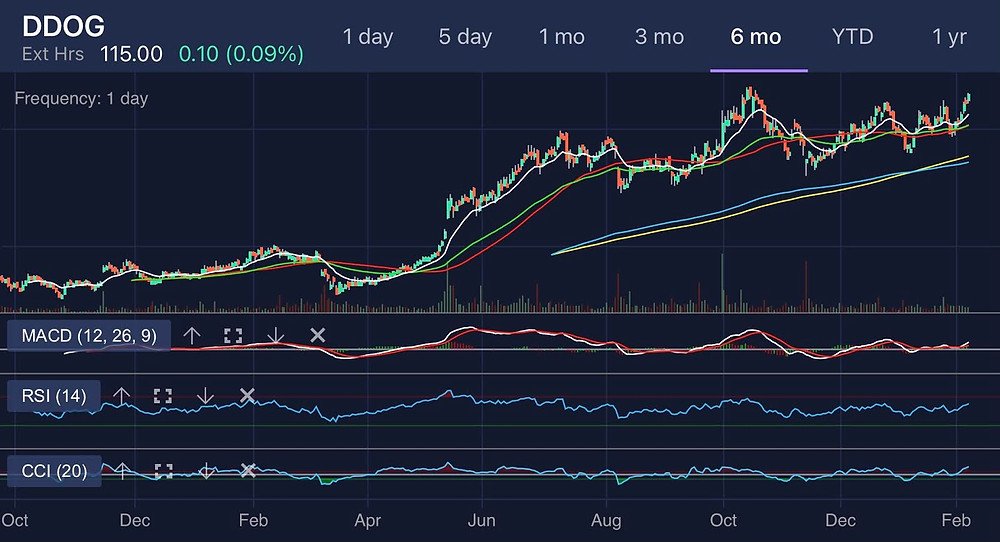The height and width of the screenshot is (542, 1000).
Task: Click the DDOG ticker symbol
Action: 63,26
